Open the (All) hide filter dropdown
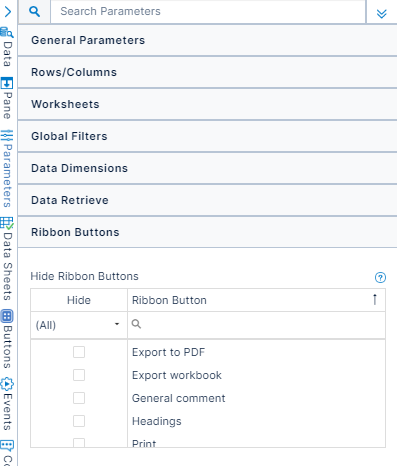The width and height of the screenshot is (397, 466). 79,325
